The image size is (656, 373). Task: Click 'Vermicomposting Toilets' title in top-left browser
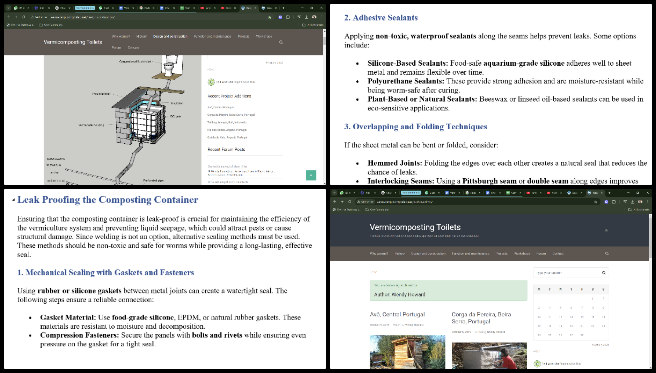coord(73,42)
